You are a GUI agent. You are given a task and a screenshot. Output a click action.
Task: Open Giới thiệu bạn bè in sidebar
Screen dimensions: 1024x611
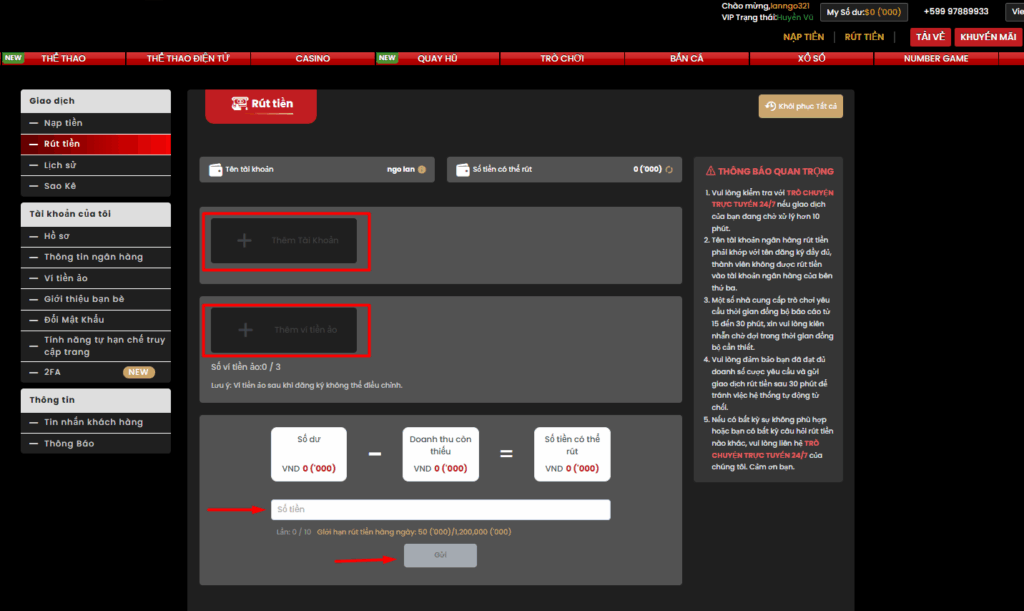point(96,299)
